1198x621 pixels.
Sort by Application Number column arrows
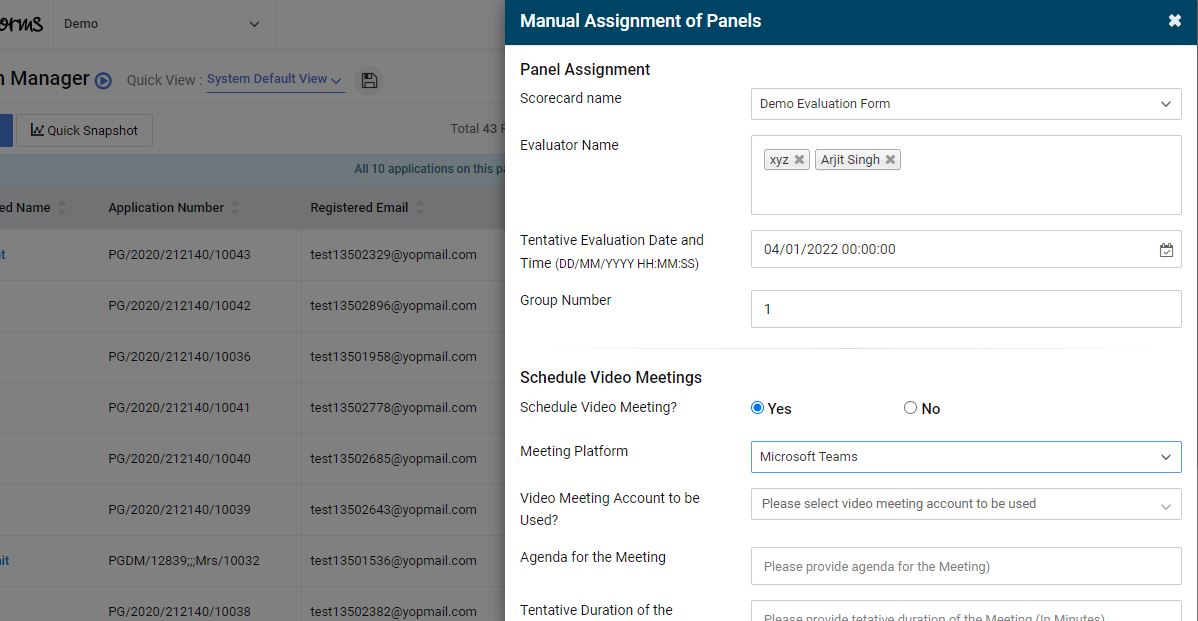(x=235, y=208)
